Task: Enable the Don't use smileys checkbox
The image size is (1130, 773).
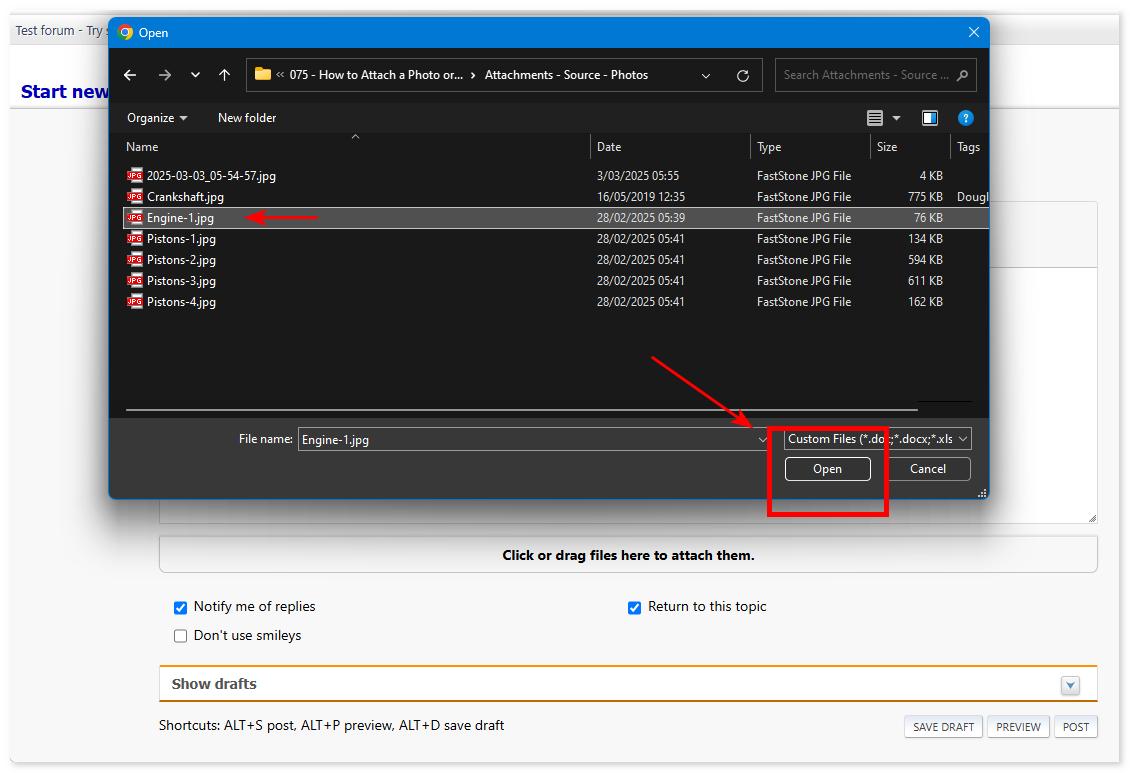Action: [x=180, y=636]
